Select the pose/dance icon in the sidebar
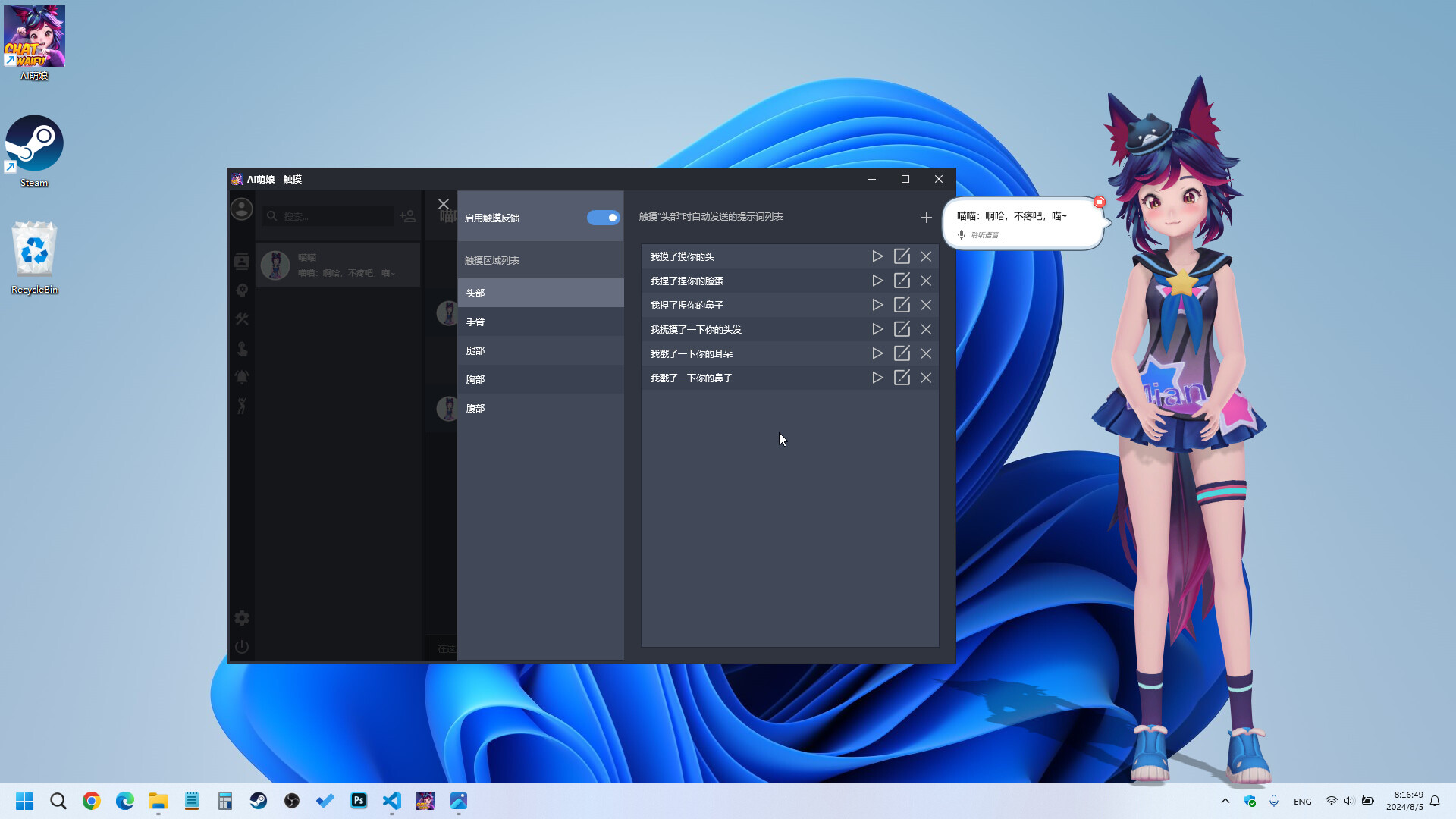The height and width of the screenshot is (819, 1456). point(241,406)
